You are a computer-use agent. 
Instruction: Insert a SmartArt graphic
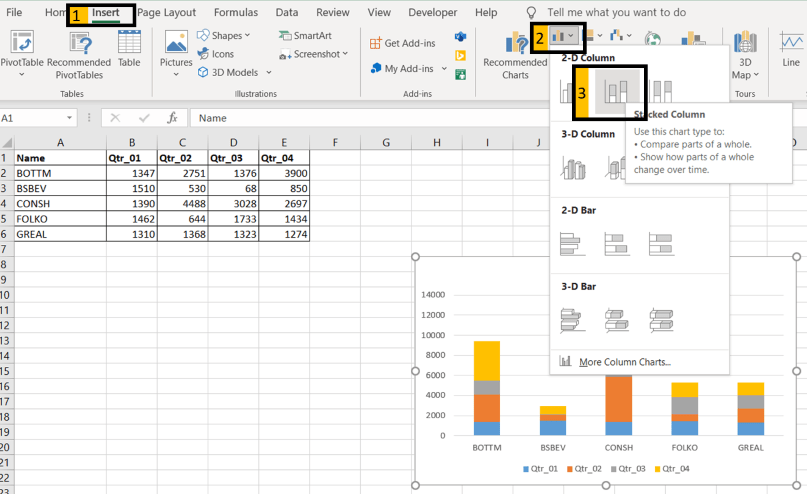point(305,36)
